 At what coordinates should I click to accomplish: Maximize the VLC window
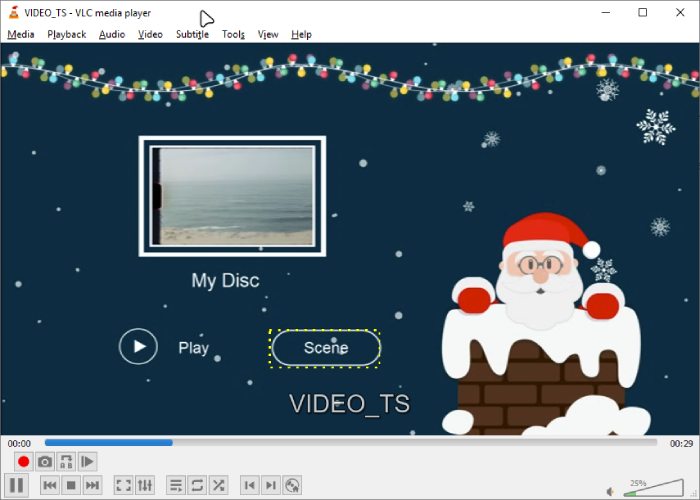(642, 12)
